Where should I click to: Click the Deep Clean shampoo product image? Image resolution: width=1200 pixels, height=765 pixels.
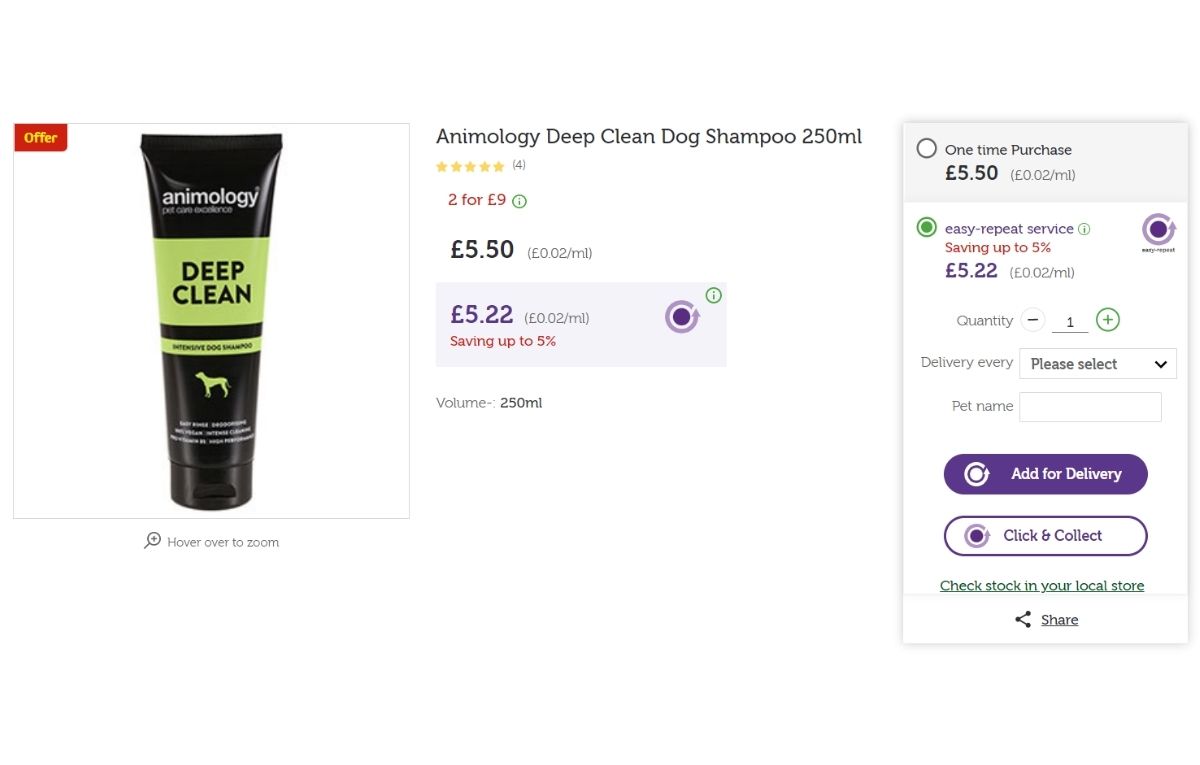pyautogui.click(x=211, y=321)
